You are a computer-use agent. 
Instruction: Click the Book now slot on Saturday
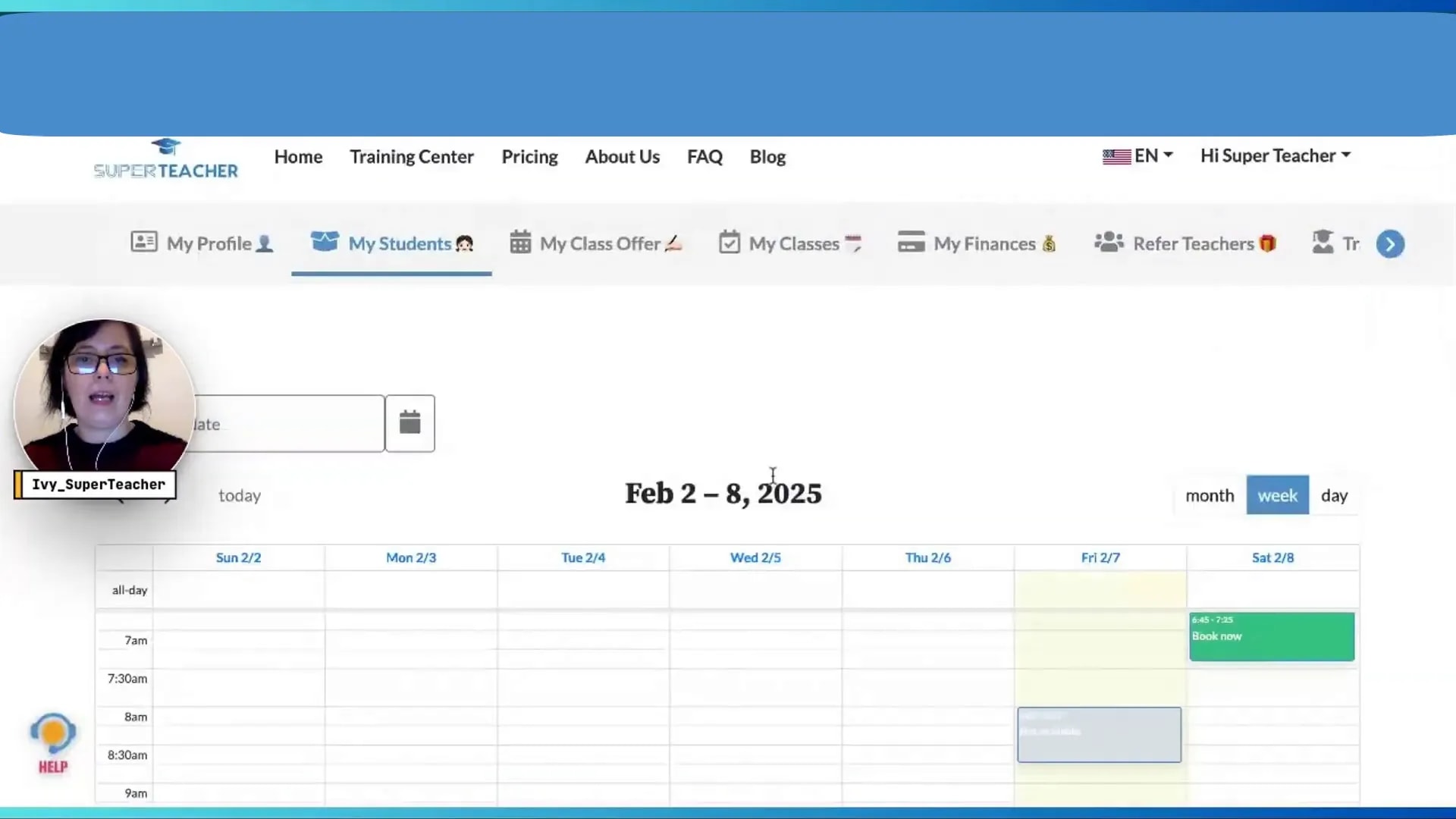pyautogui.click(x=1270, y=637)
